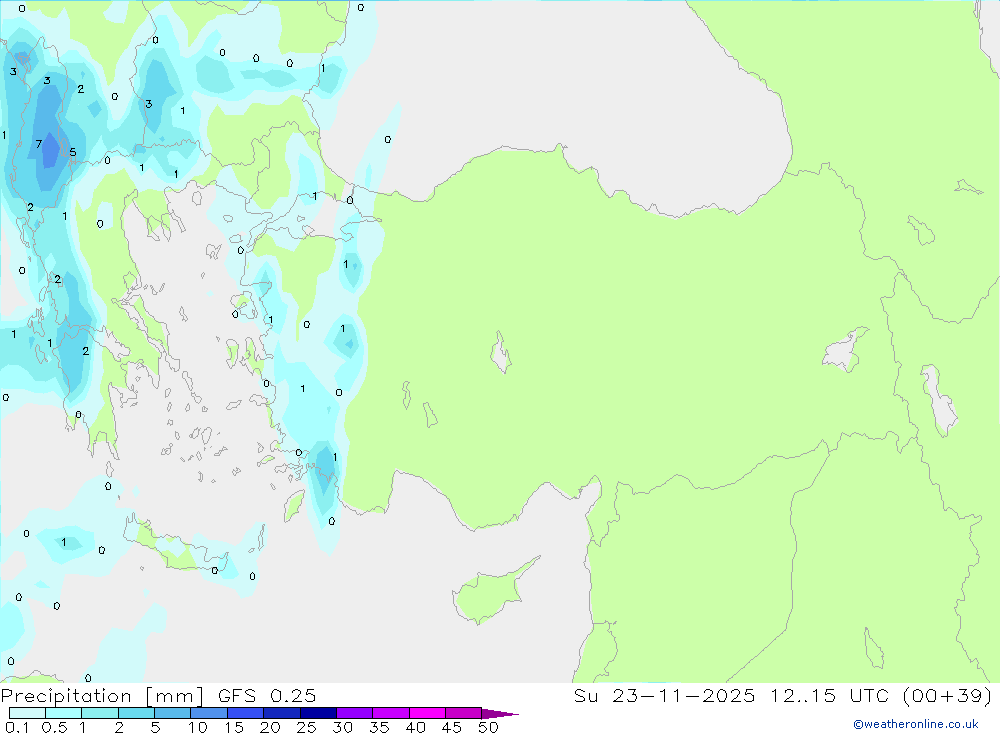This screenshot has width=1000, height=733.
Task: Click the 25–30 mm navy legend swatch
Action: coord(318,713)
